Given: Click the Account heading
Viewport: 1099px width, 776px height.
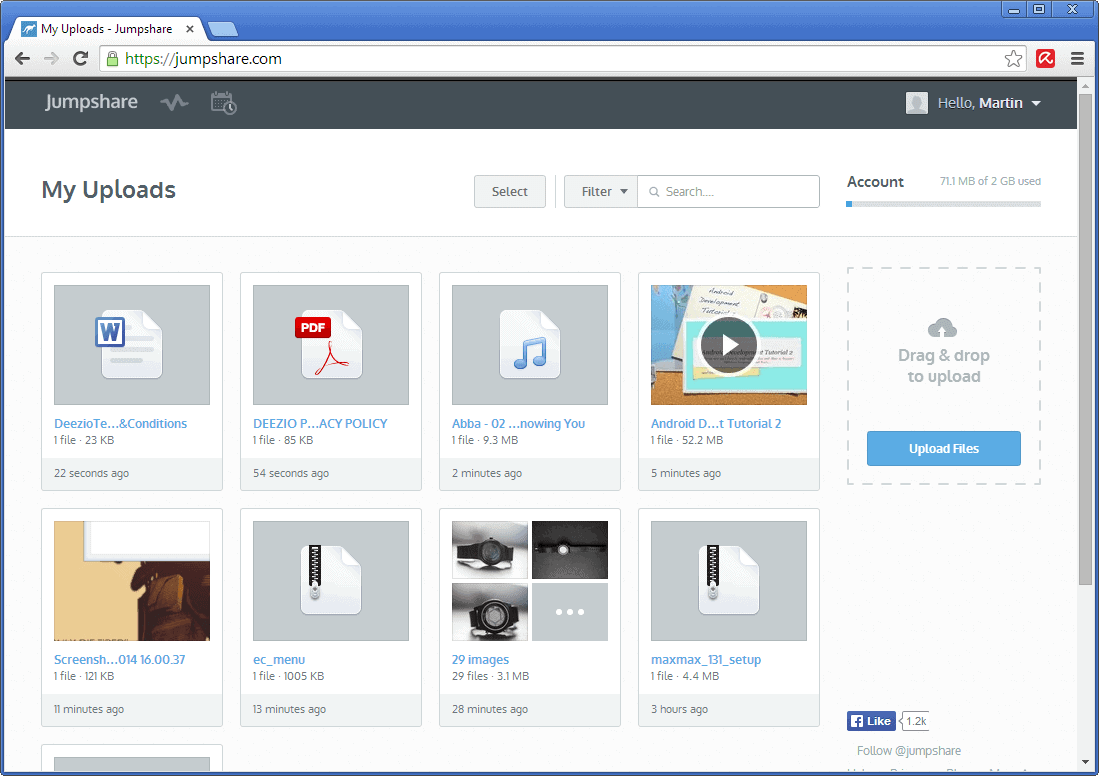Looking at the screenshot, I should pyautogui.click(x=875, y=182).
